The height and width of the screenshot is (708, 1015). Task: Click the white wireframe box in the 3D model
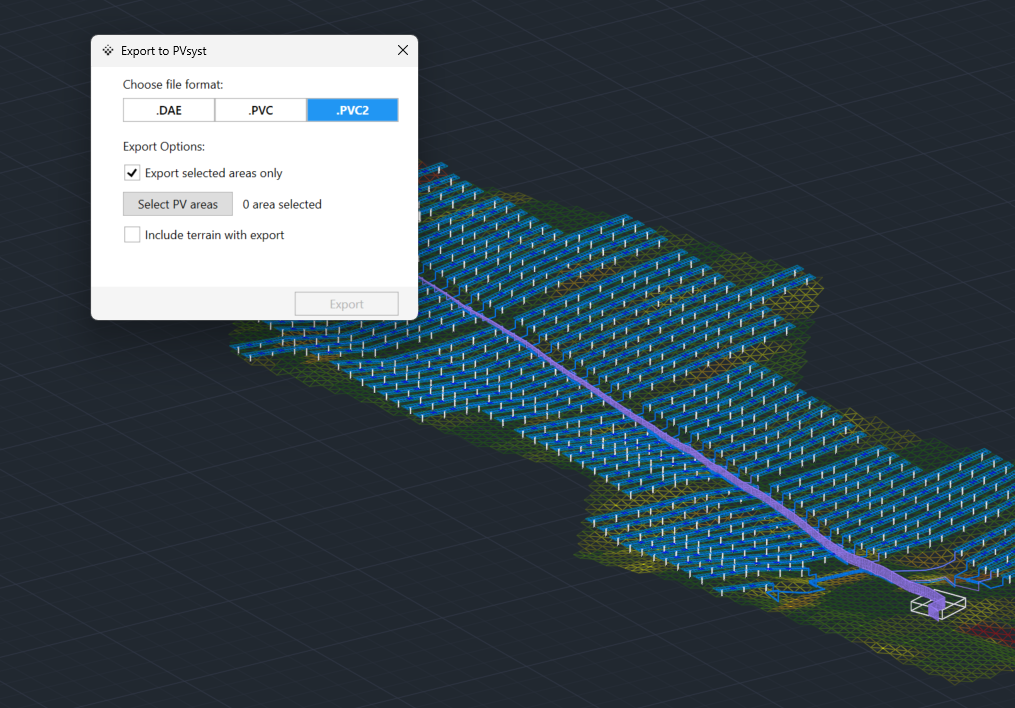tap(938, 604)
